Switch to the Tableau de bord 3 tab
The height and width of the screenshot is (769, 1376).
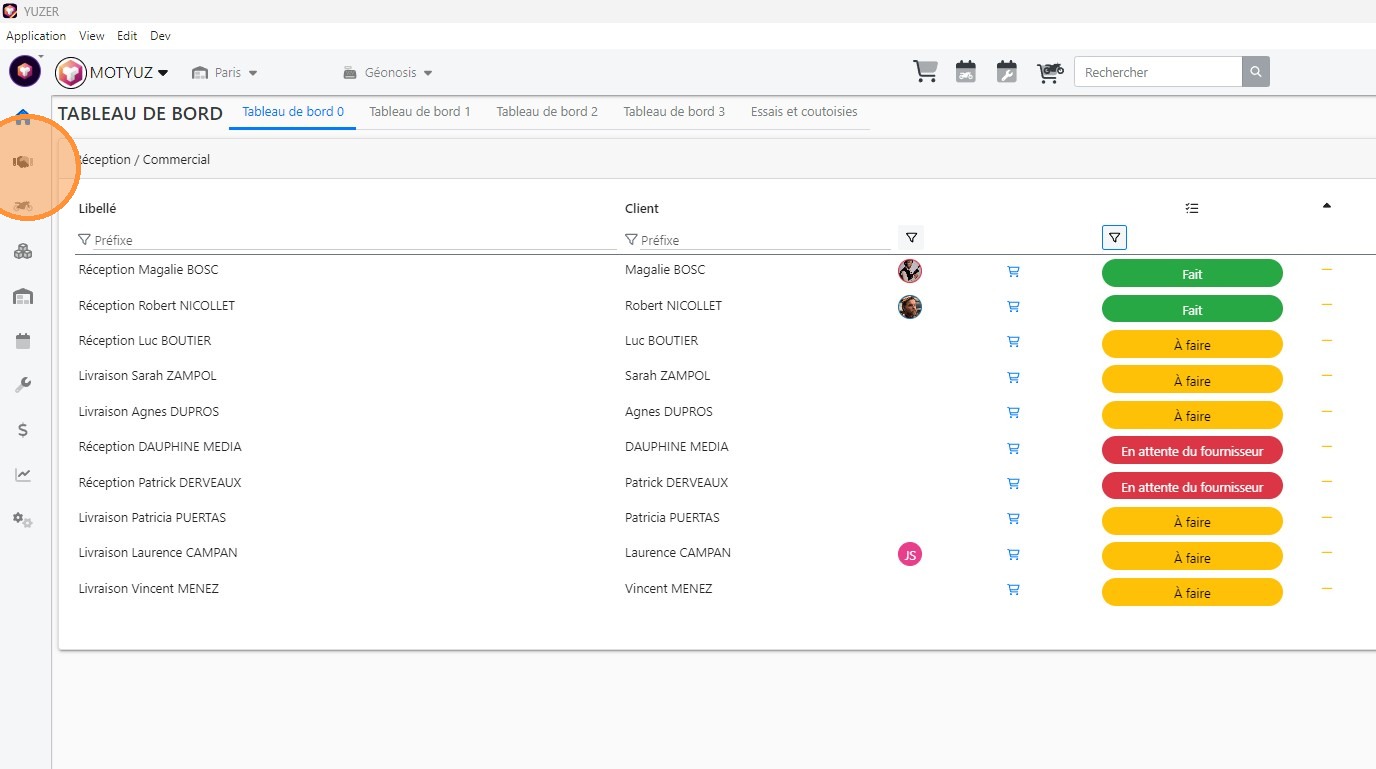tap(674, 112)
